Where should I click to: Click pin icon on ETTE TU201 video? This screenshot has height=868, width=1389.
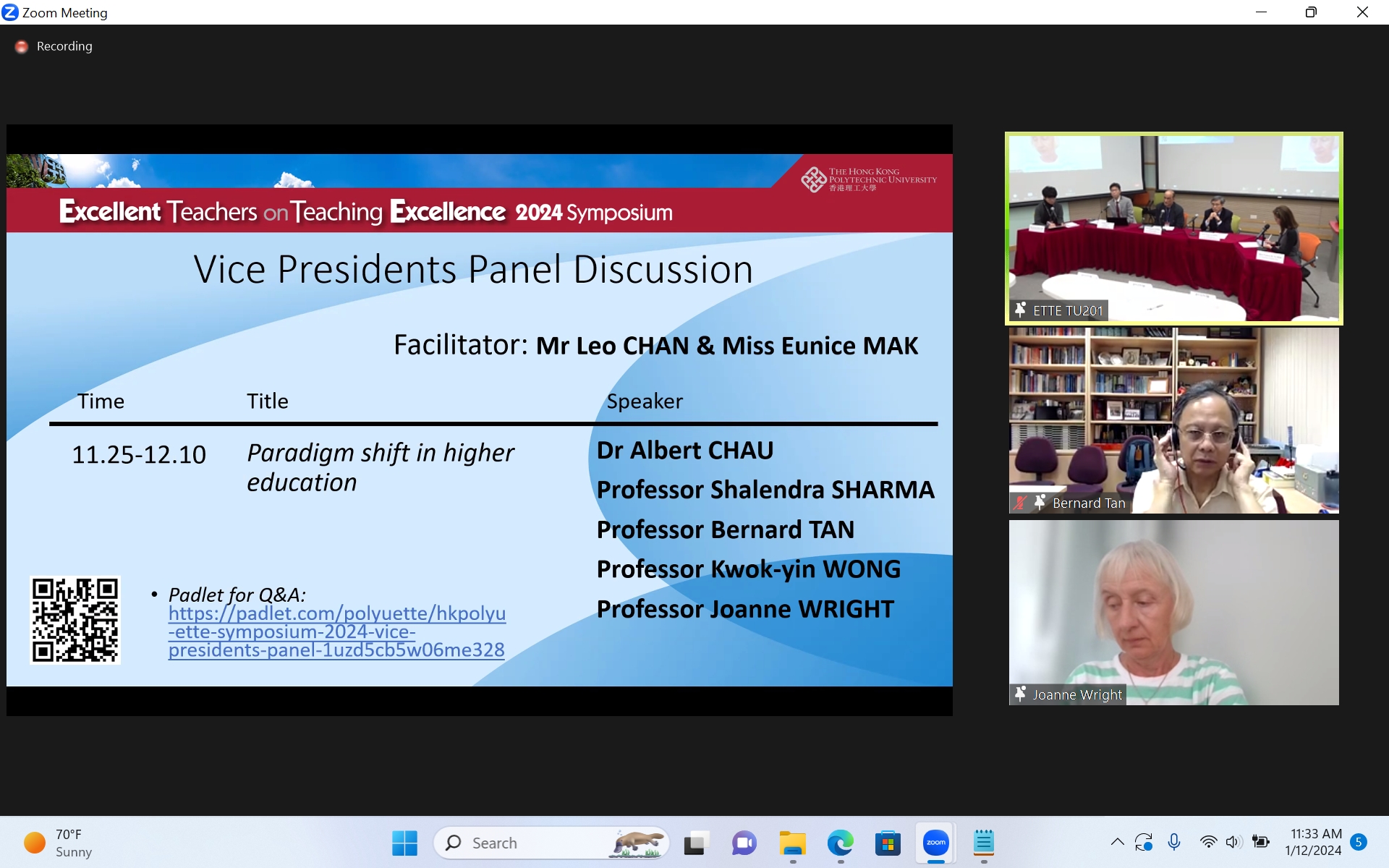(1020, 310)
